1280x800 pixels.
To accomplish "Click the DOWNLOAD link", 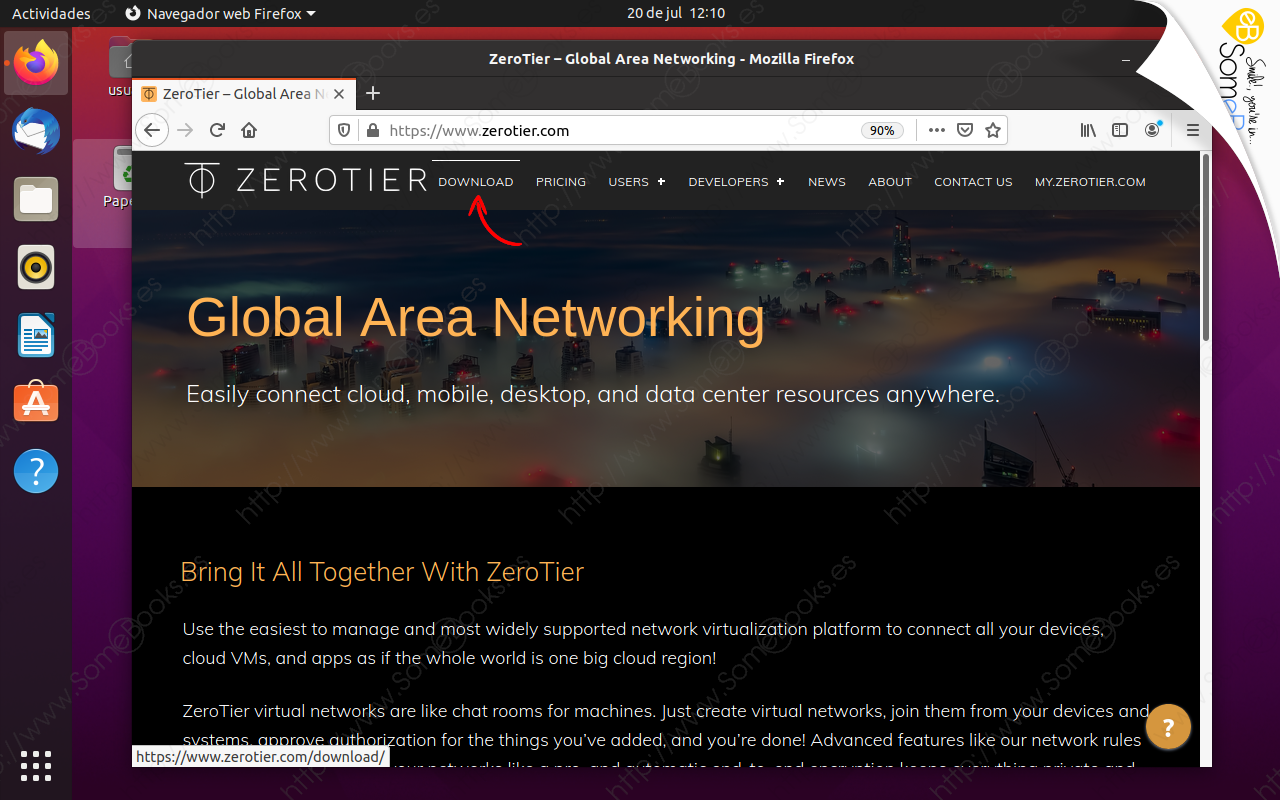I will pyautogui.click(x=475, y=182).
